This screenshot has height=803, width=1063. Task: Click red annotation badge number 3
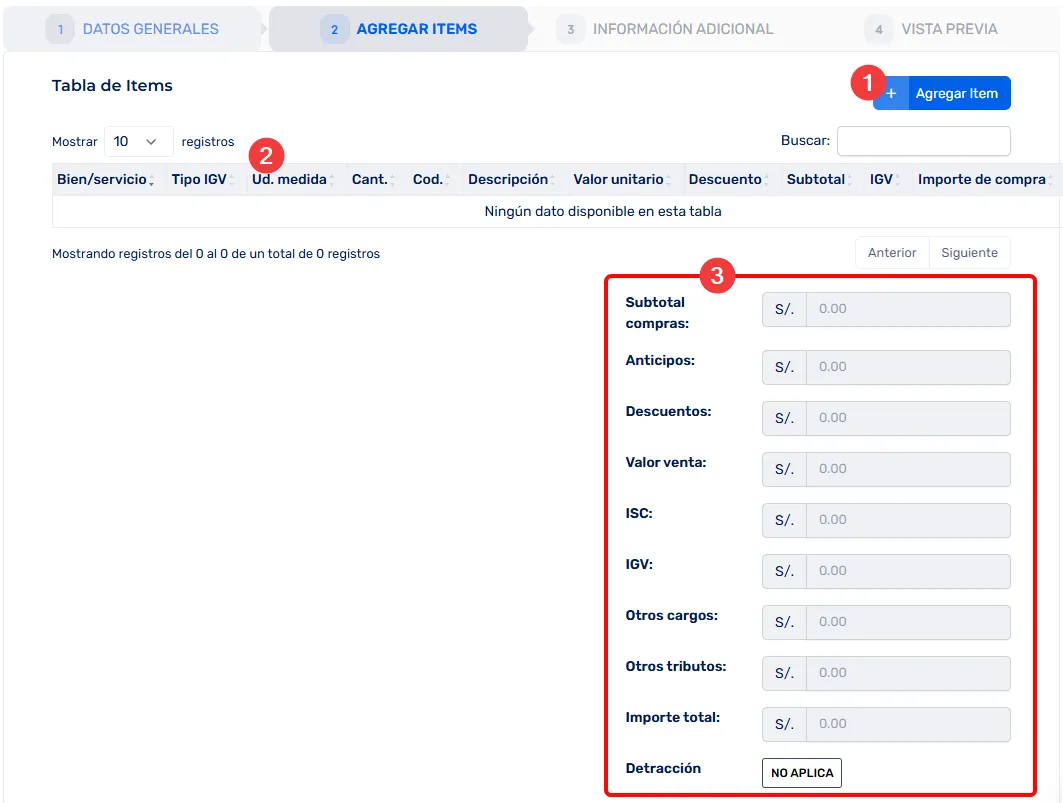(716, 276)
